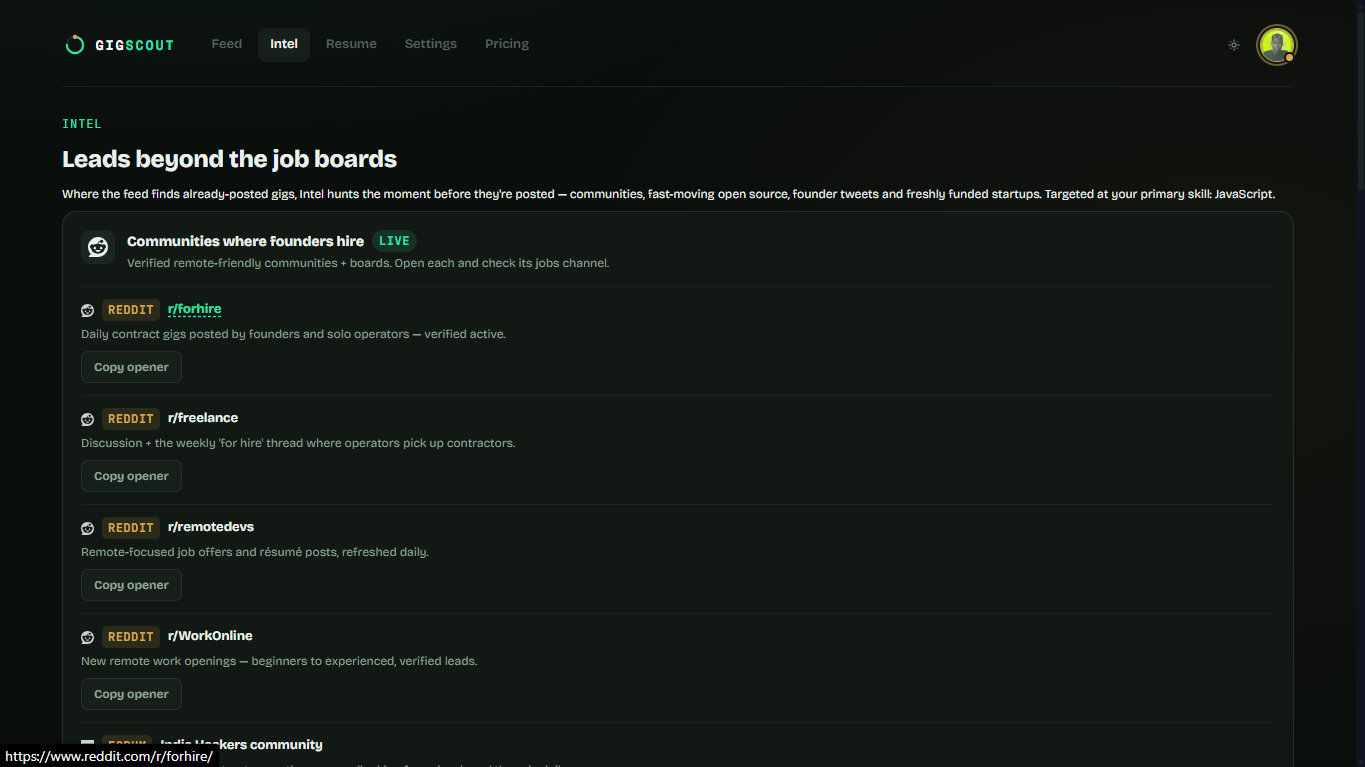Viewport: 1365px width, 767px height.
Task: Click the small Reddit icon in r/freelance row
Action: click(x=88, y=419)
